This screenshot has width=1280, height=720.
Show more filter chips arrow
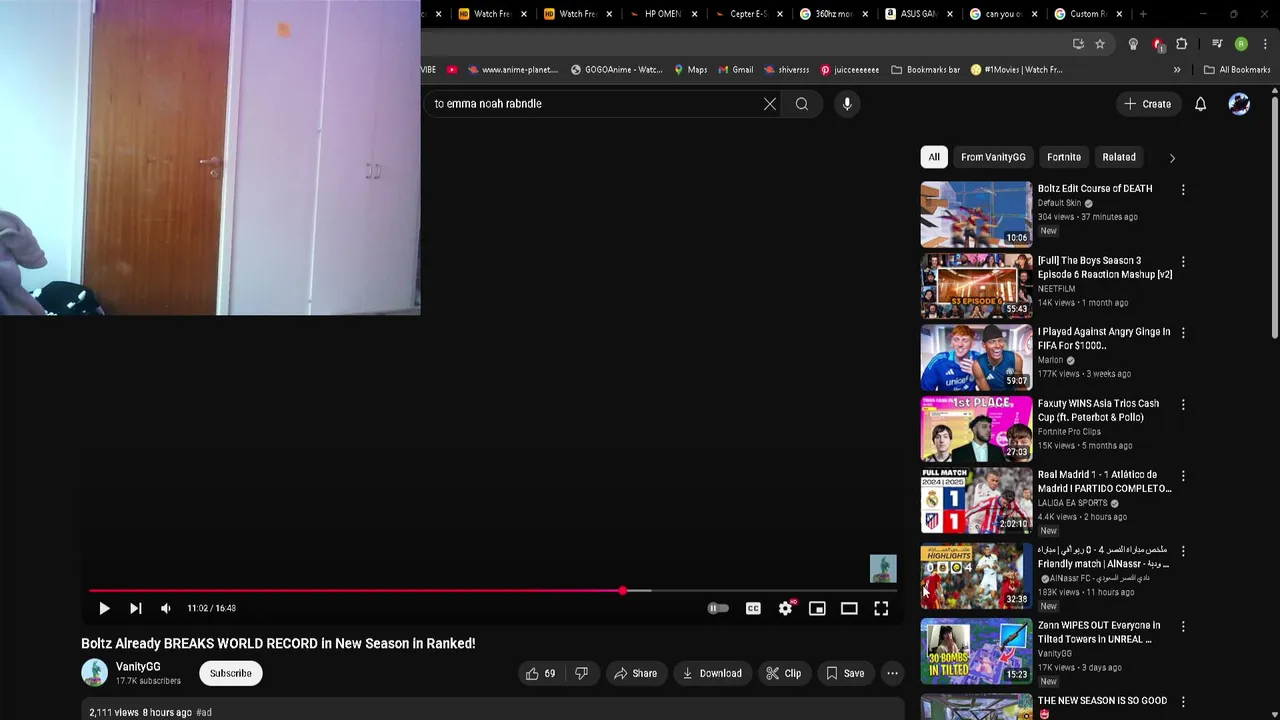[x=1172, y=158]
